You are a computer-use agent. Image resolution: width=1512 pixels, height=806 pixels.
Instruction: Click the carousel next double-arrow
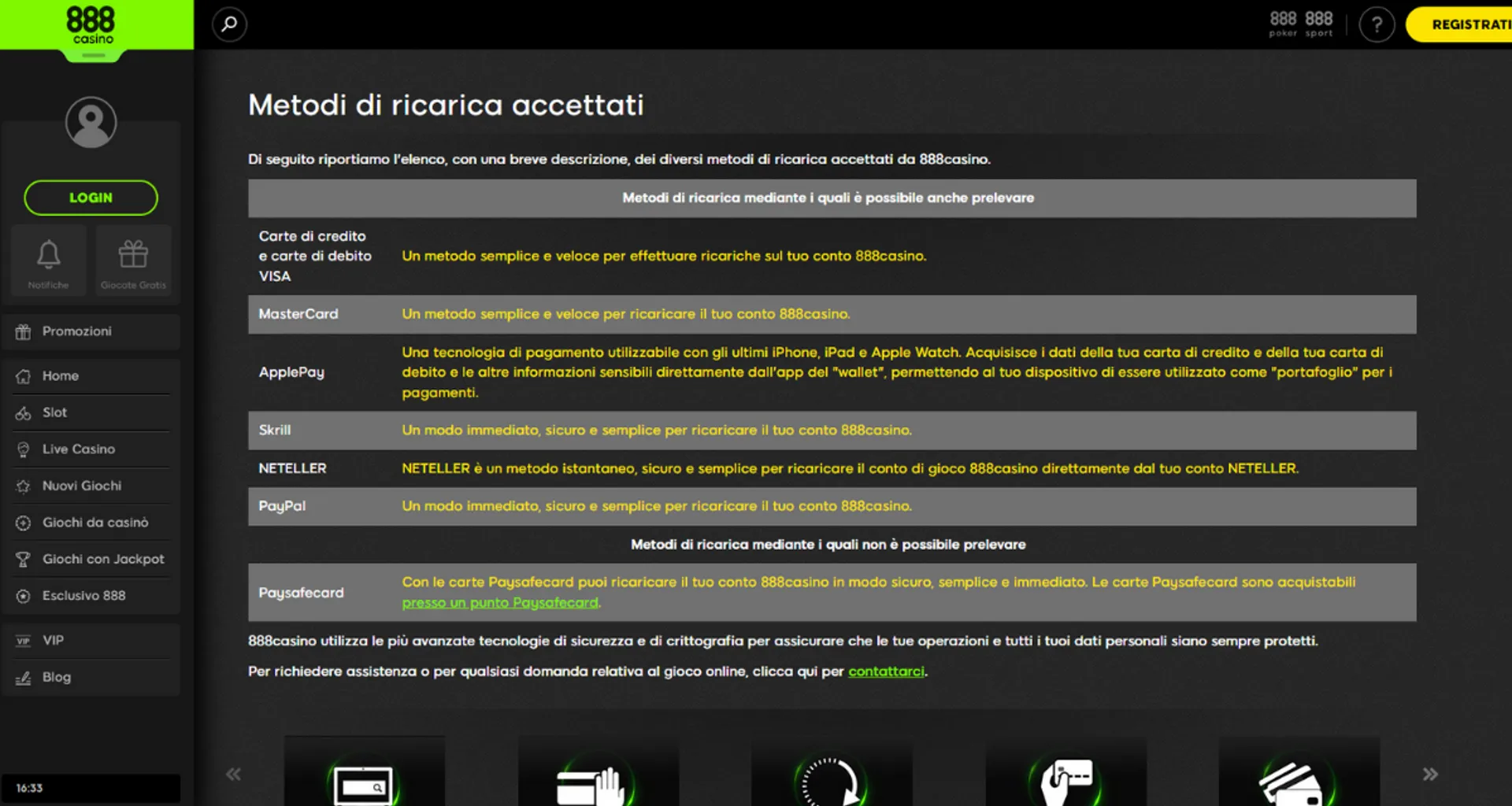pos(1430,774)
